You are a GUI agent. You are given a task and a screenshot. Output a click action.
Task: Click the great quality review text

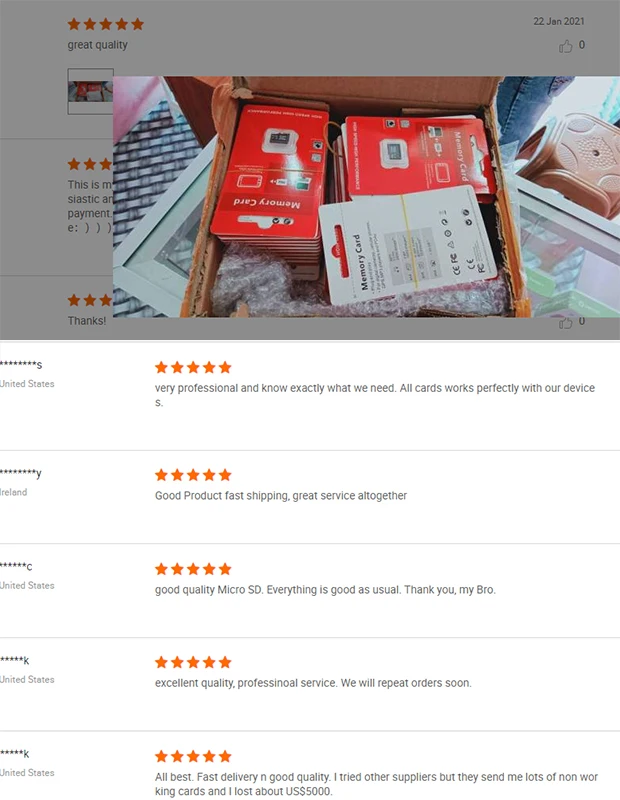(97, 45)
